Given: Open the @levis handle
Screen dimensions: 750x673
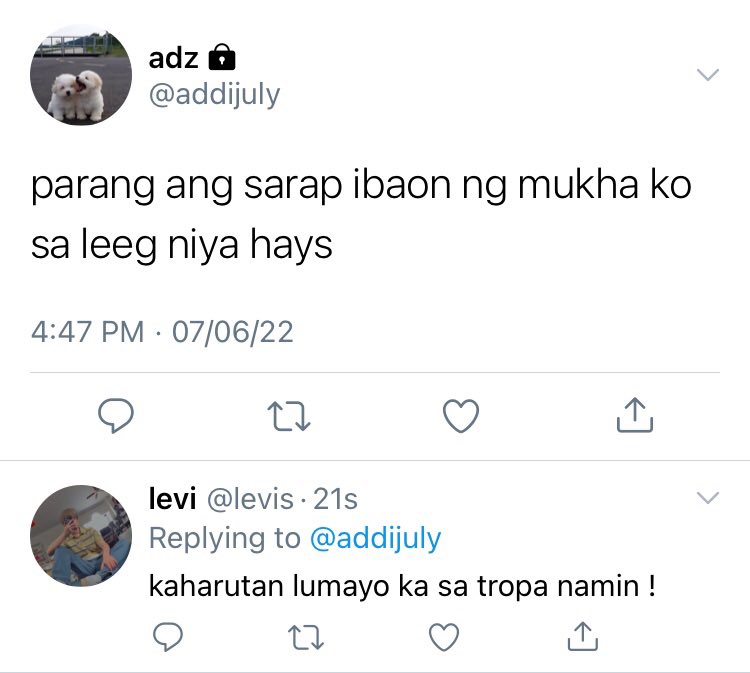Looking at the screenshot, I should pyautogui.click(x=250, y=499).
